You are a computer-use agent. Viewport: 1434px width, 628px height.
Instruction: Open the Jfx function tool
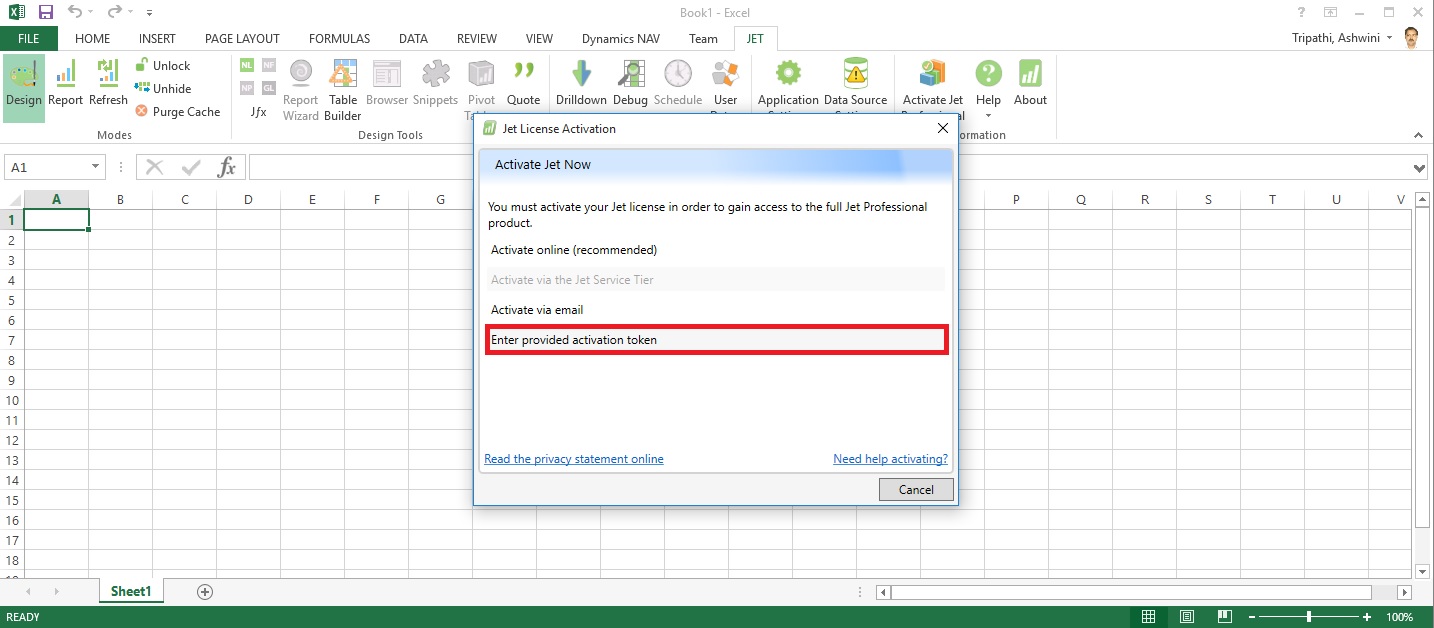pyautogui.click(x=258, y=112)
